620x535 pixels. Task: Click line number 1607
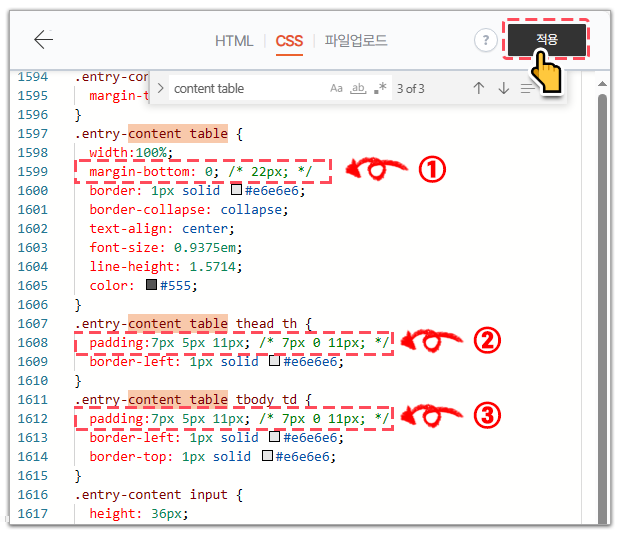pos(32,323)
